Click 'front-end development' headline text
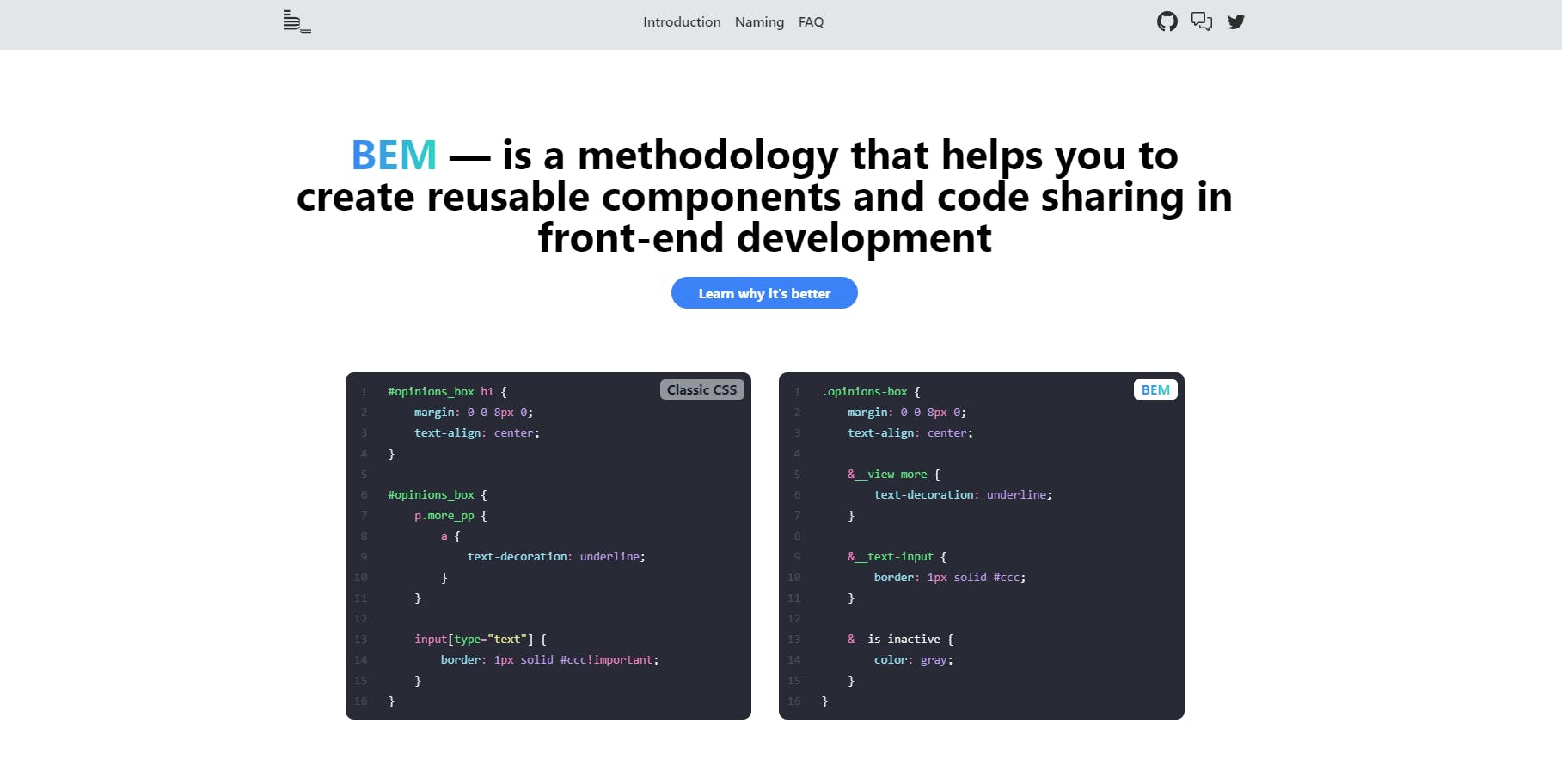1562x784 pixels. pos(764,238)
